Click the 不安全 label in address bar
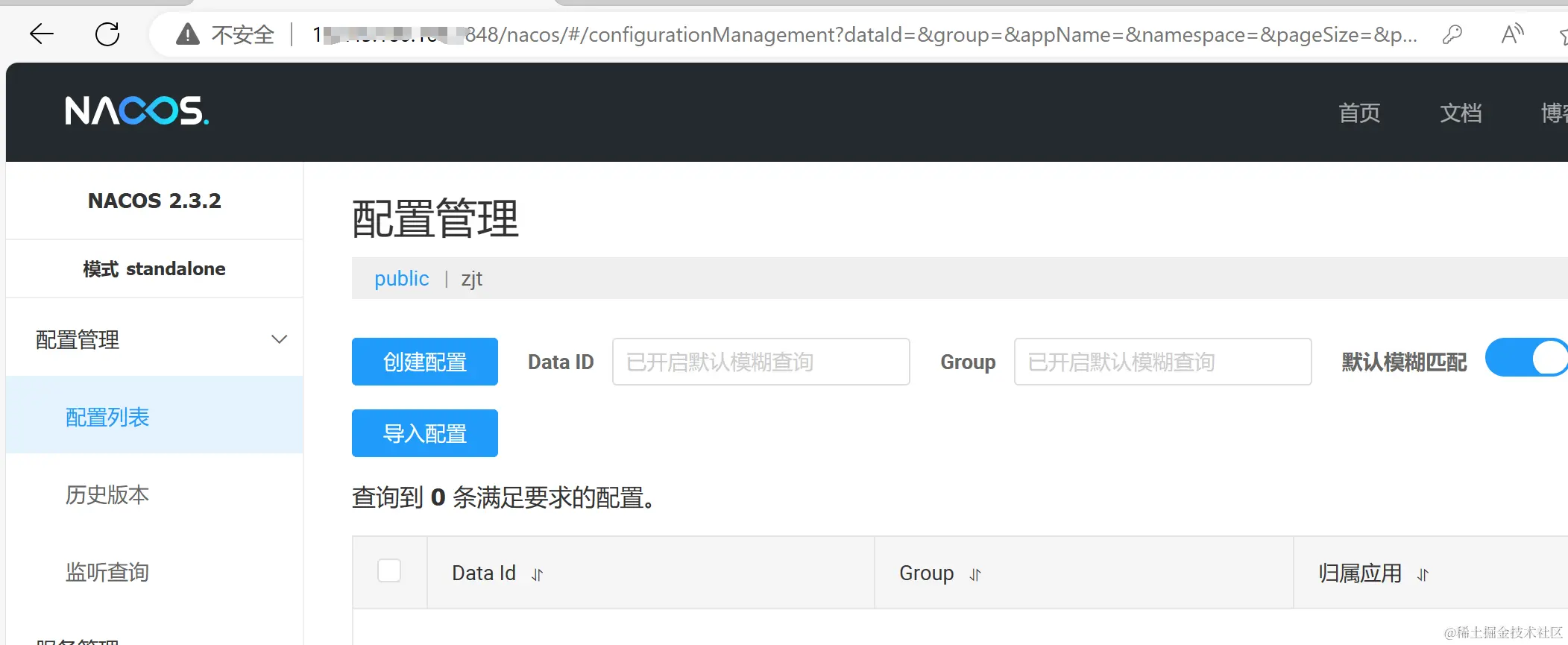The image size is (1568, 645). point(243,34)
